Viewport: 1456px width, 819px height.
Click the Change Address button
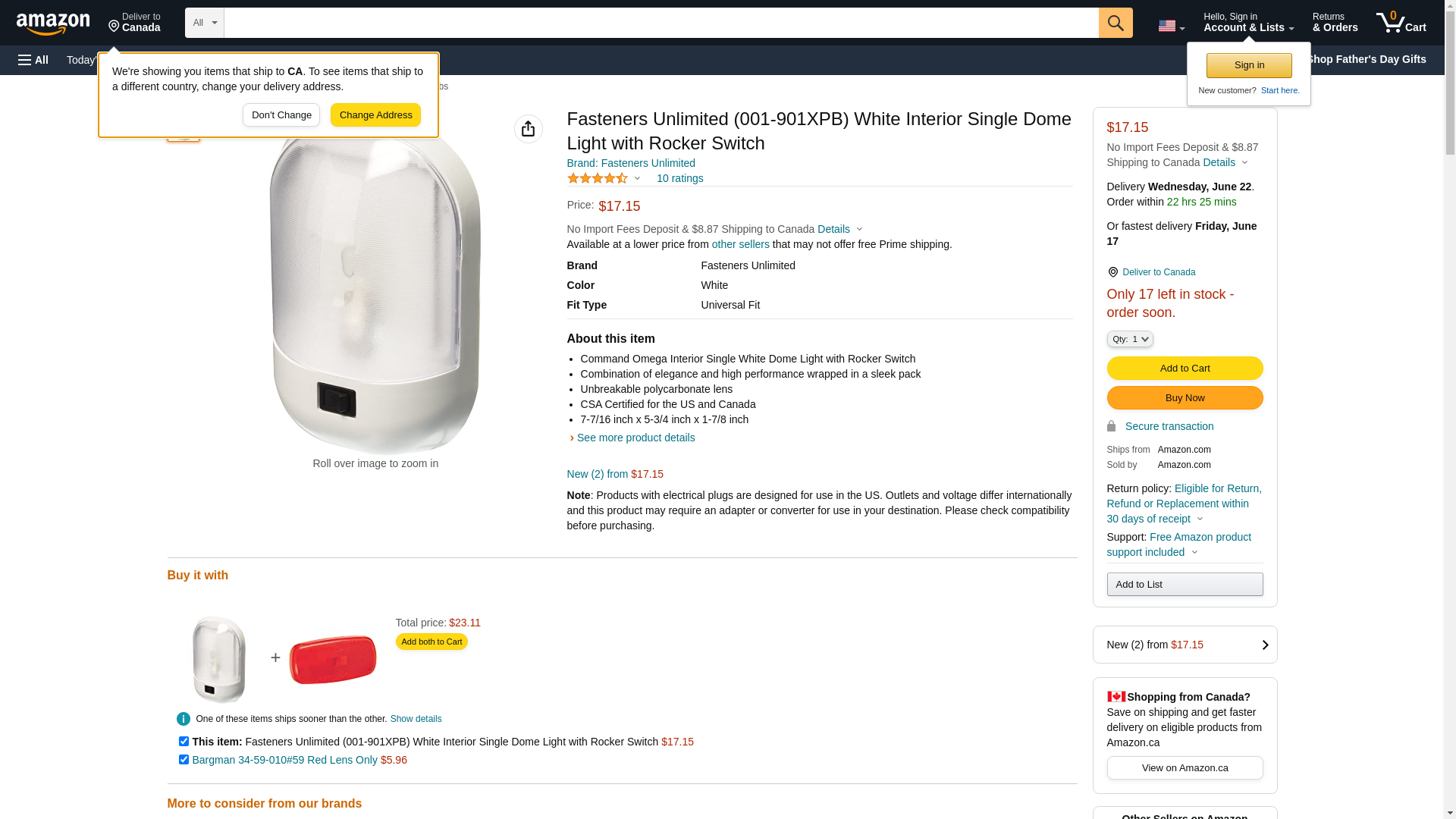point(375,115)
